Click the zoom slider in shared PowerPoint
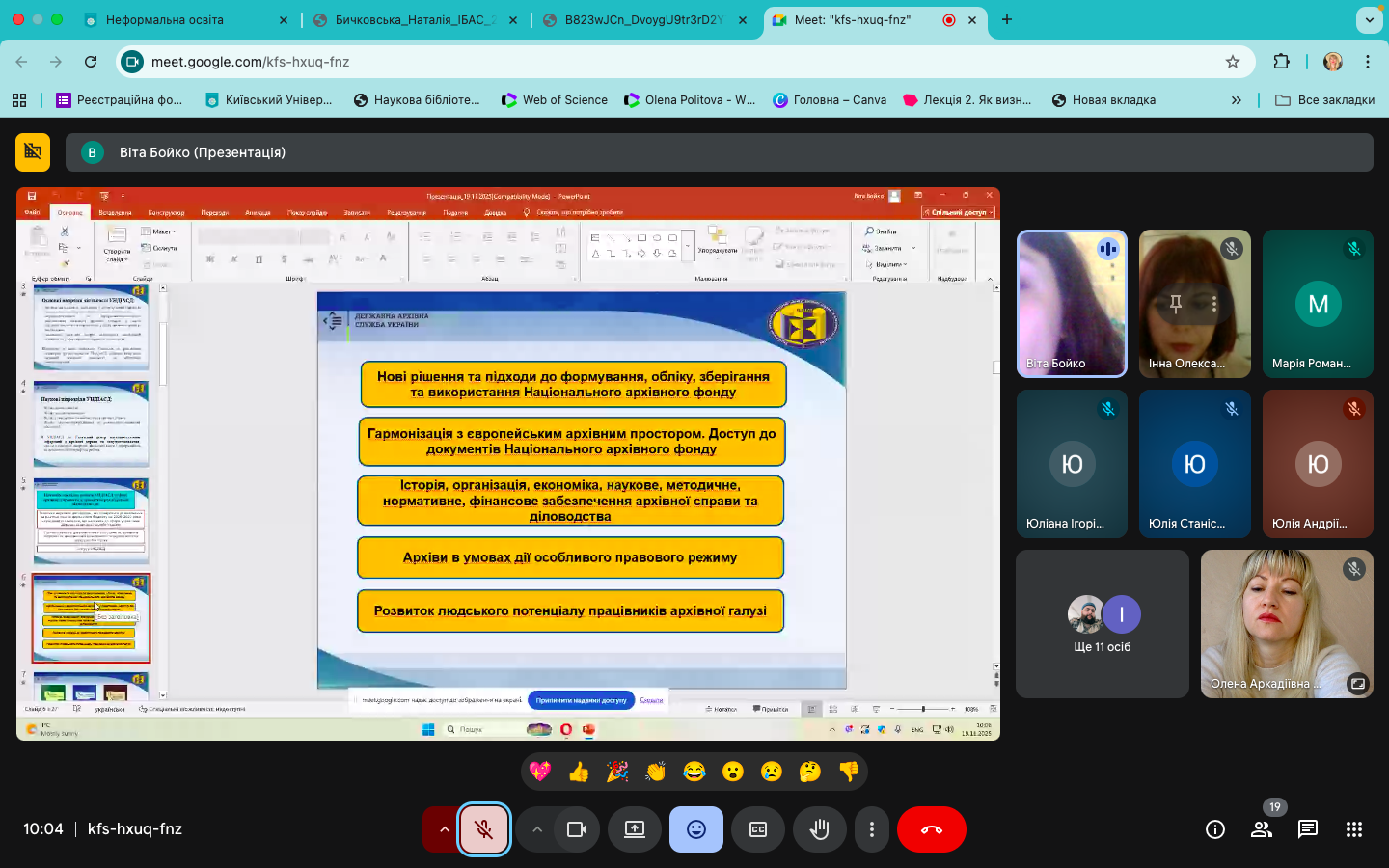This screenshot has width=1389, height=868. [x=923, y=709]
